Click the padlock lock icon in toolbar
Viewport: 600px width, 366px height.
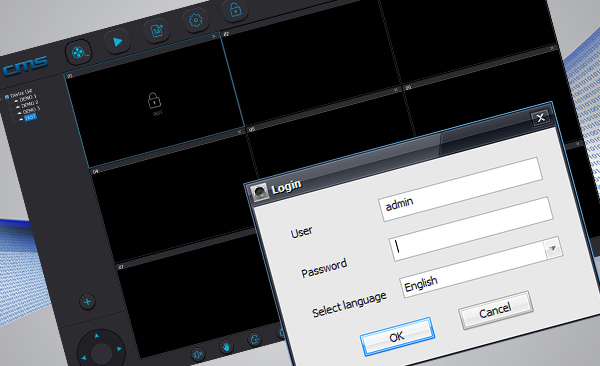click(x=235, y=10)
